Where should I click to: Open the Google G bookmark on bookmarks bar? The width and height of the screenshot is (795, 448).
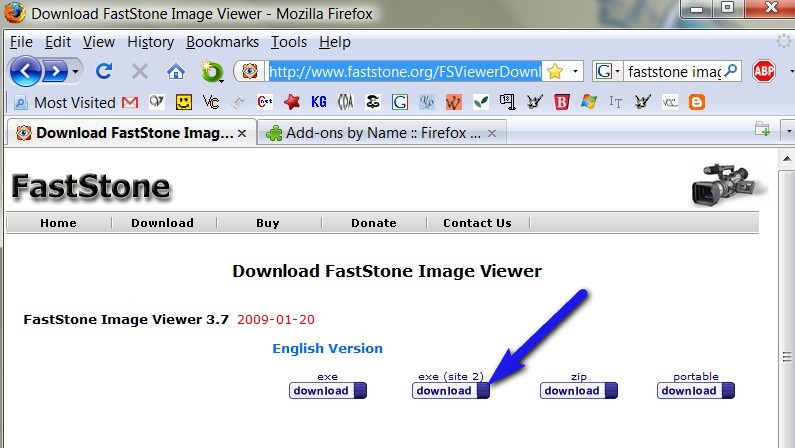400,102
